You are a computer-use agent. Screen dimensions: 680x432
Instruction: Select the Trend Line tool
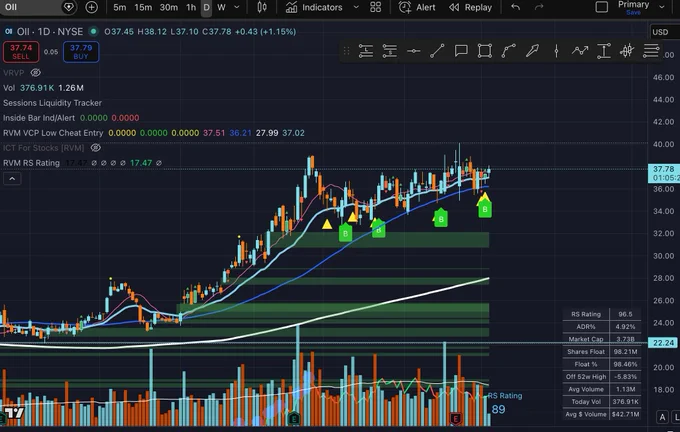[437, 51]
